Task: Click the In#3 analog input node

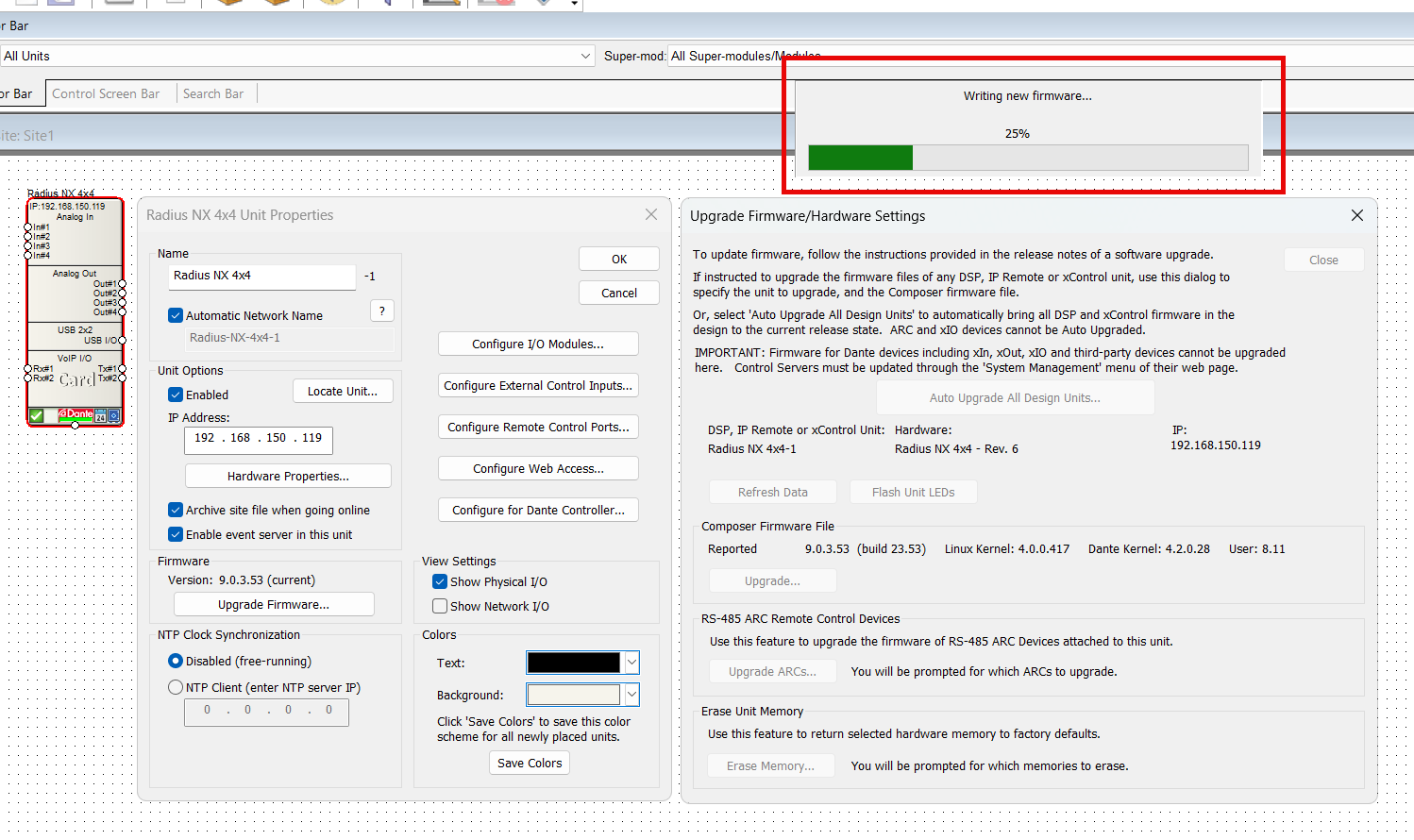Action: 28,246
